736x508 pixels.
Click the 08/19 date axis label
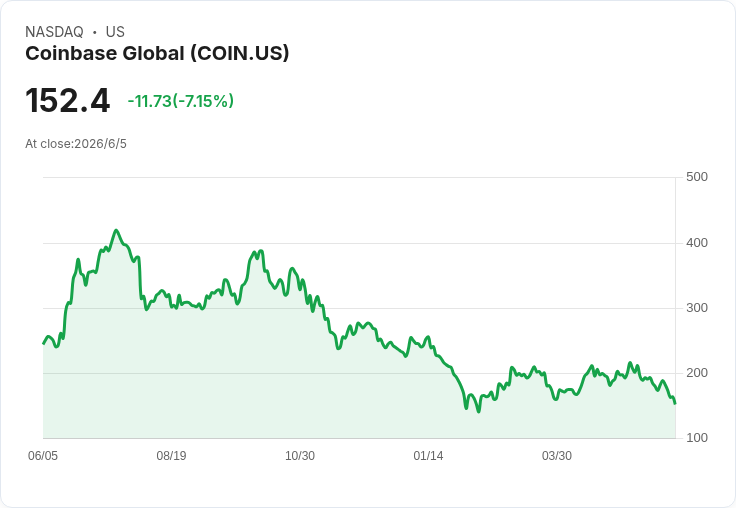point(171,456)
